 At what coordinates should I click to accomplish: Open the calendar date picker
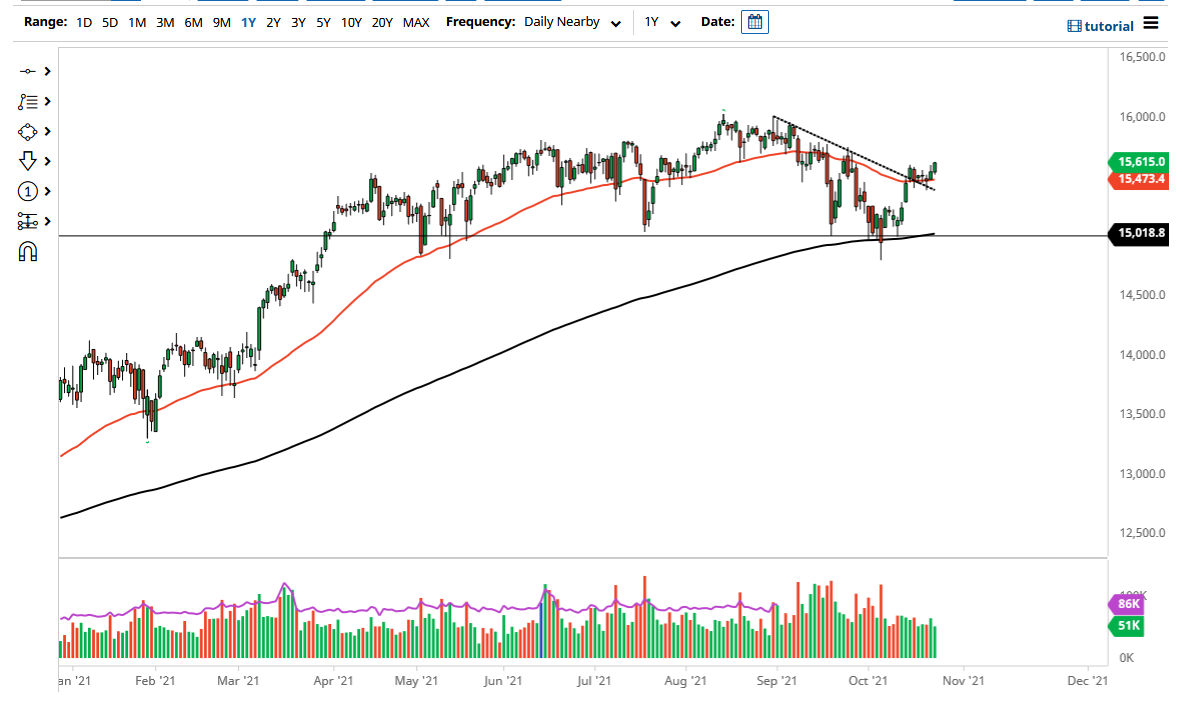coord(755,21)
